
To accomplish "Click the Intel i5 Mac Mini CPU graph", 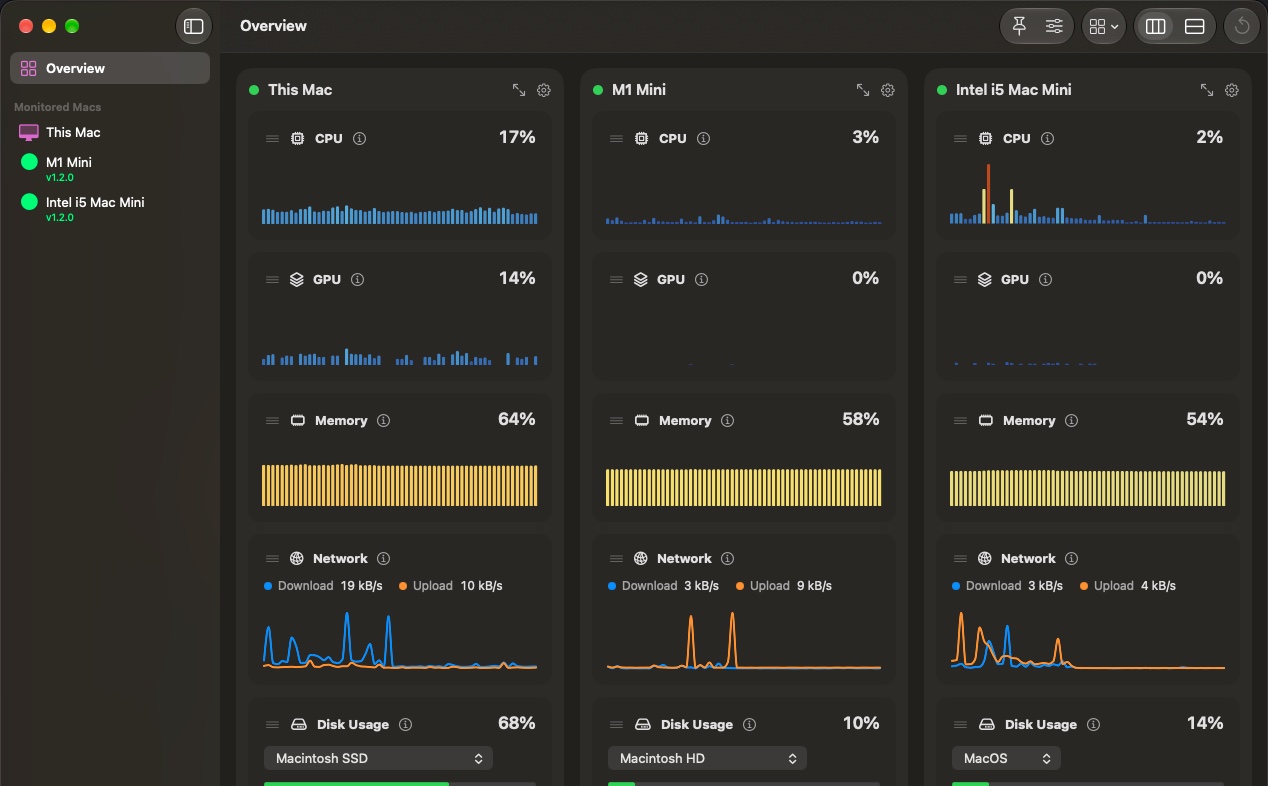I will pyautogui.click(x=1088, y=192).
